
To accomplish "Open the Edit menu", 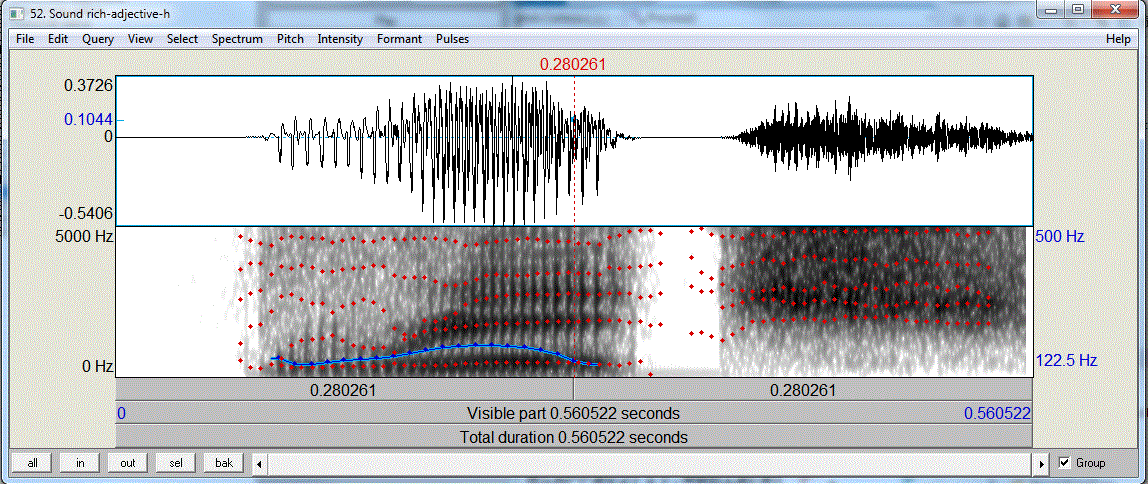I will coord(58,39).
